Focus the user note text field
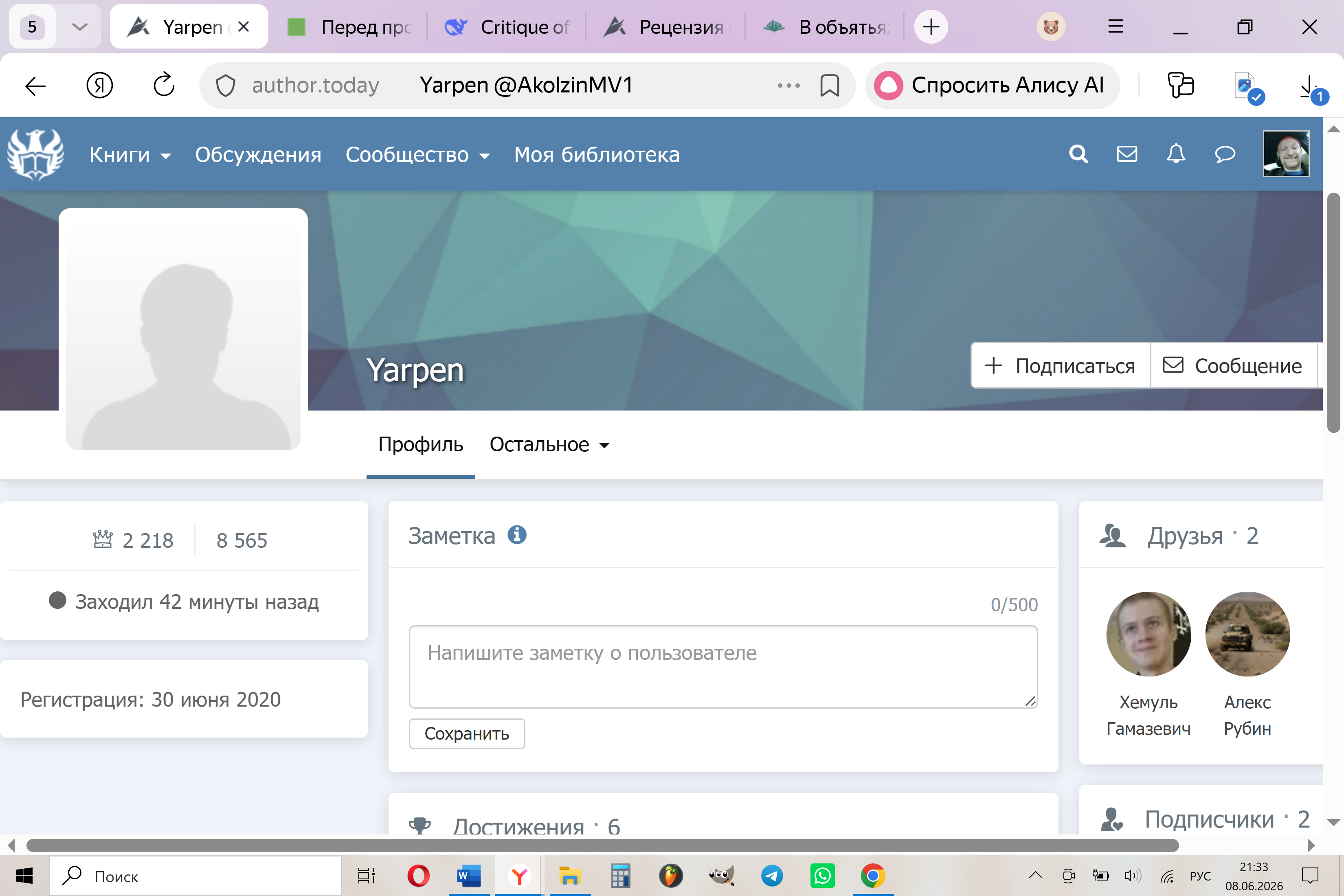This screenshot has width=1344, height=896. point(723,667)
